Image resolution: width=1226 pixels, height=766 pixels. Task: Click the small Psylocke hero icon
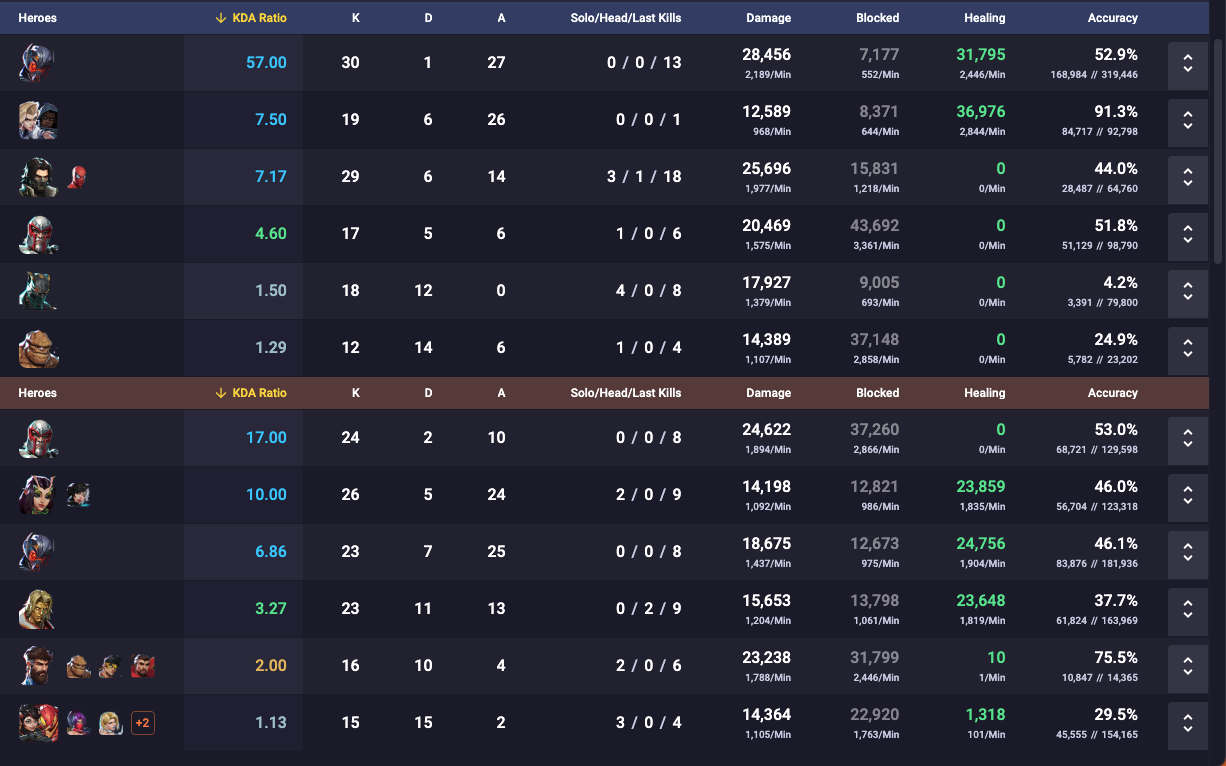pos(78,723)
